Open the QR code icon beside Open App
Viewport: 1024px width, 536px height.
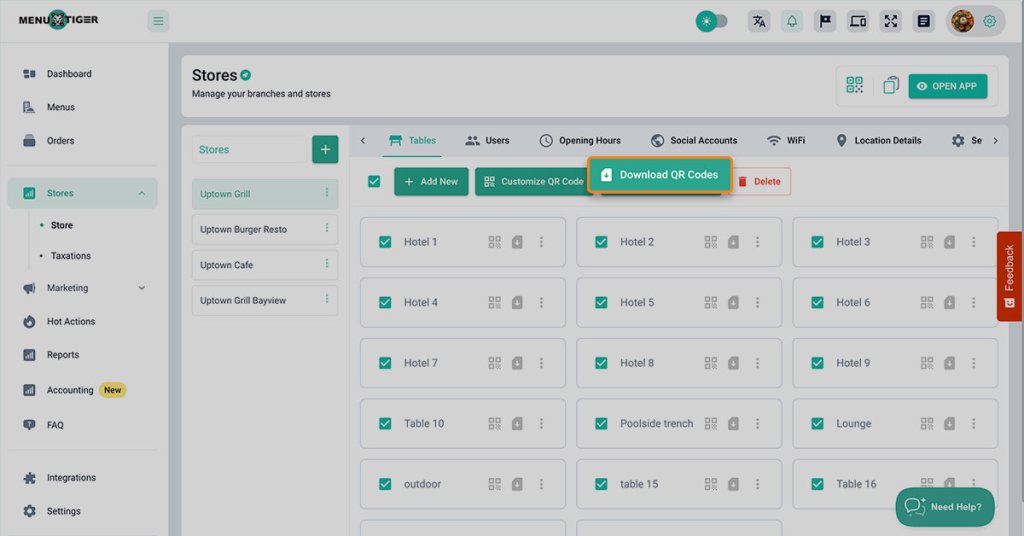(x=854, y=86)
